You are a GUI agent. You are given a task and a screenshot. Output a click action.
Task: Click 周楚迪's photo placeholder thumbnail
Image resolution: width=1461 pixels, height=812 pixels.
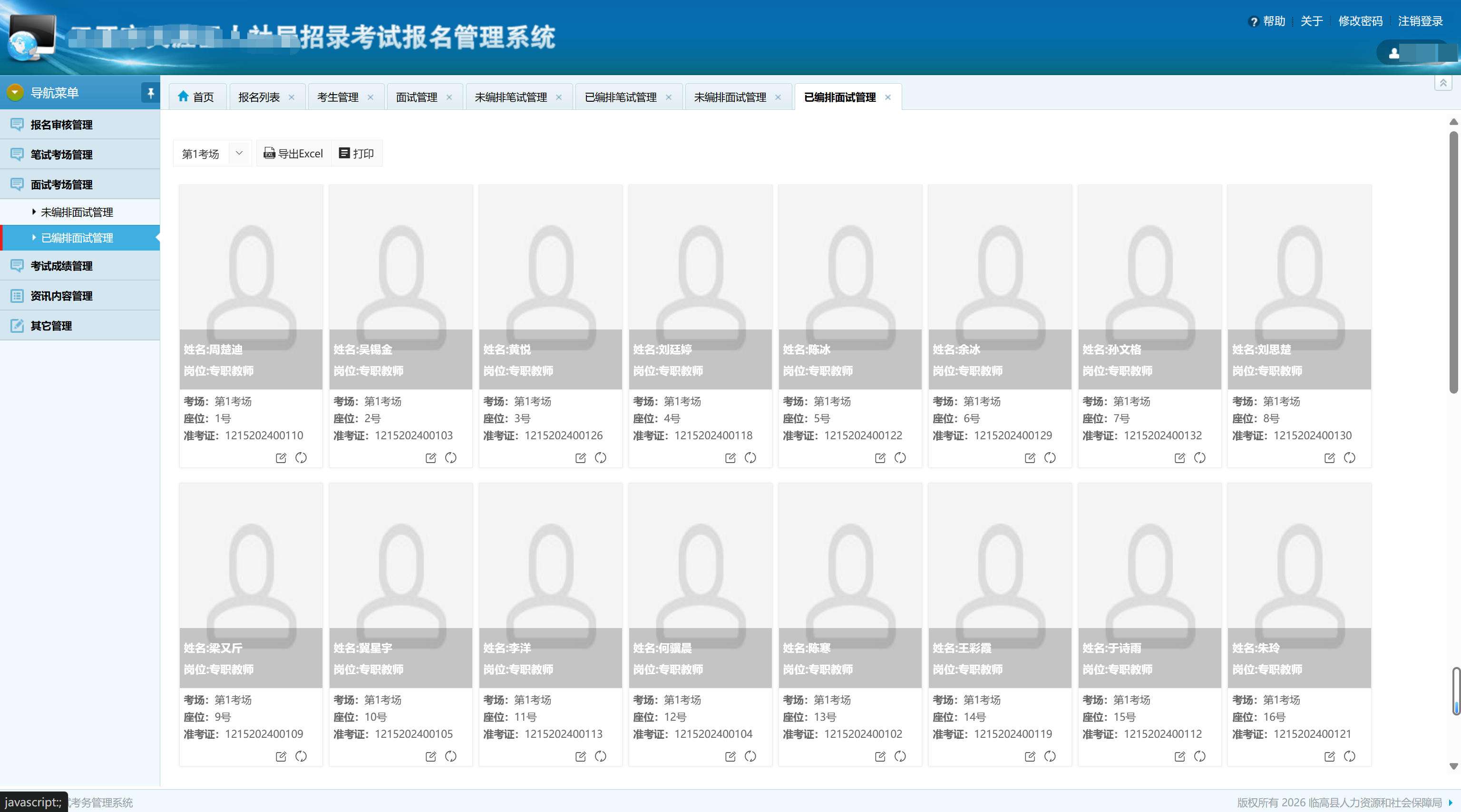point(251,286)
